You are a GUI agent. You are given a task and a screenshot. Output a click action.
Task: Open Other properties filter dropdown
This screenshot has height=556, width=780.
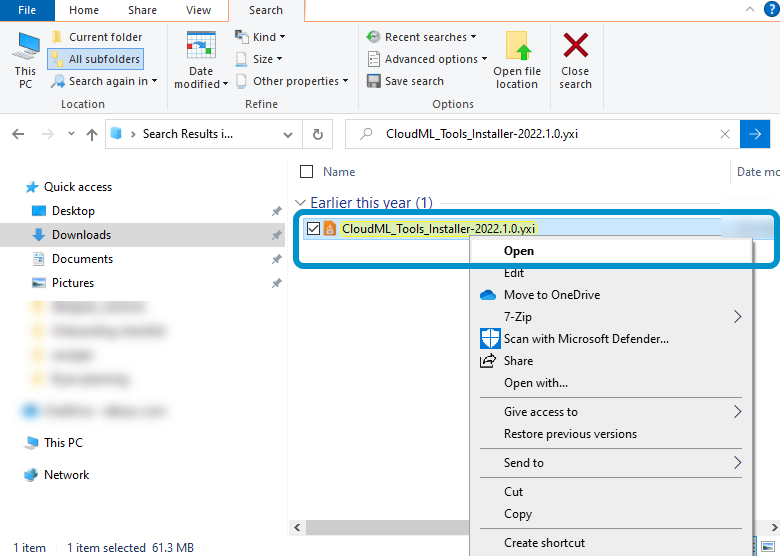click(x=292, y=81)
